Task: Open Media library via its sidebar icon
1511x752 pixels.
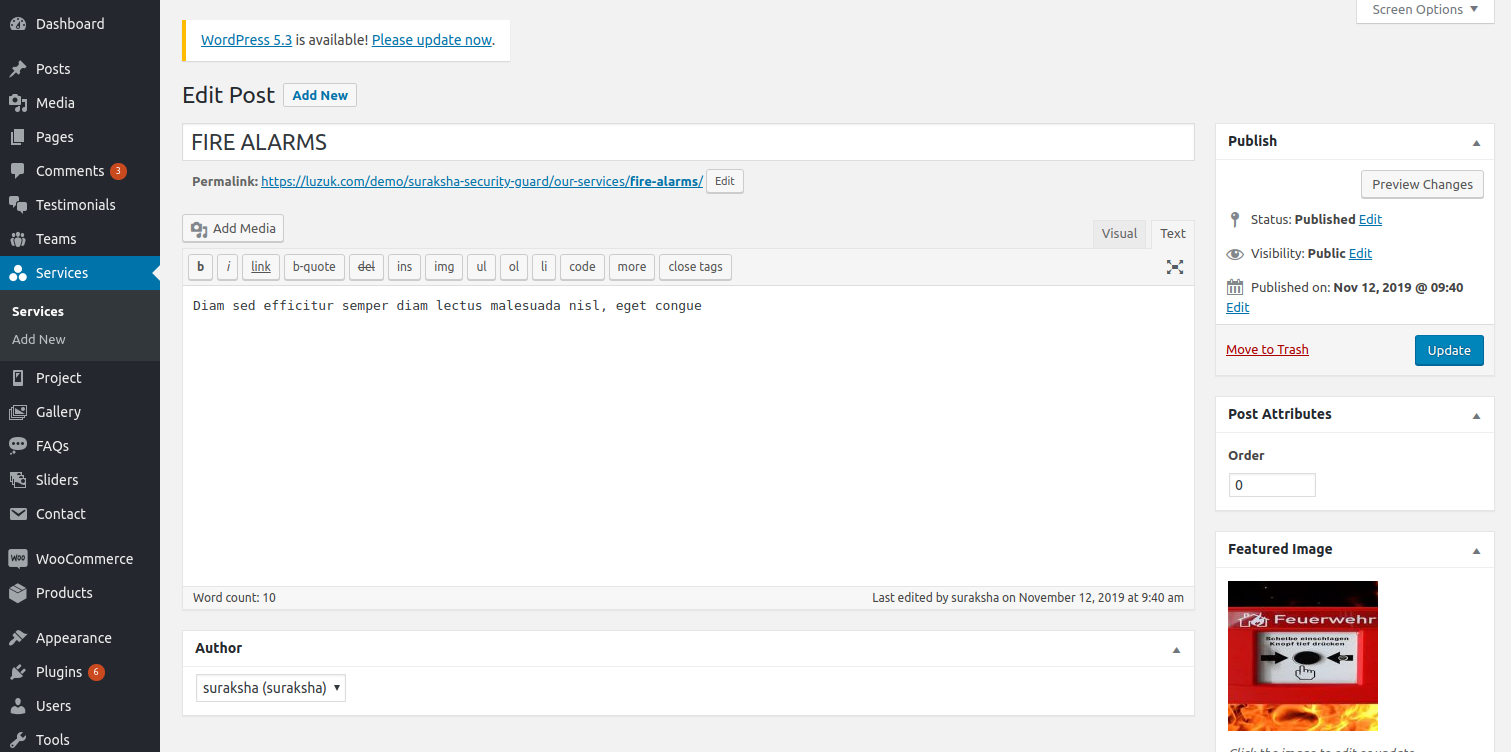Action: point(18,103)
